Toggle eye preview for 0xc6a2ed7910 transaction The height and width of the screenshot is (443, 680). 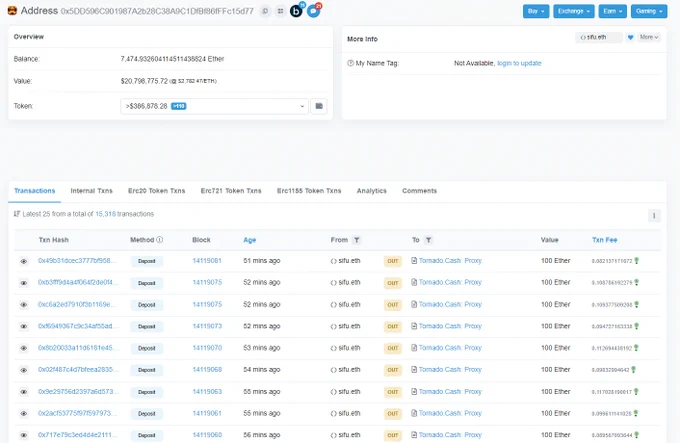tap(24, 305)
